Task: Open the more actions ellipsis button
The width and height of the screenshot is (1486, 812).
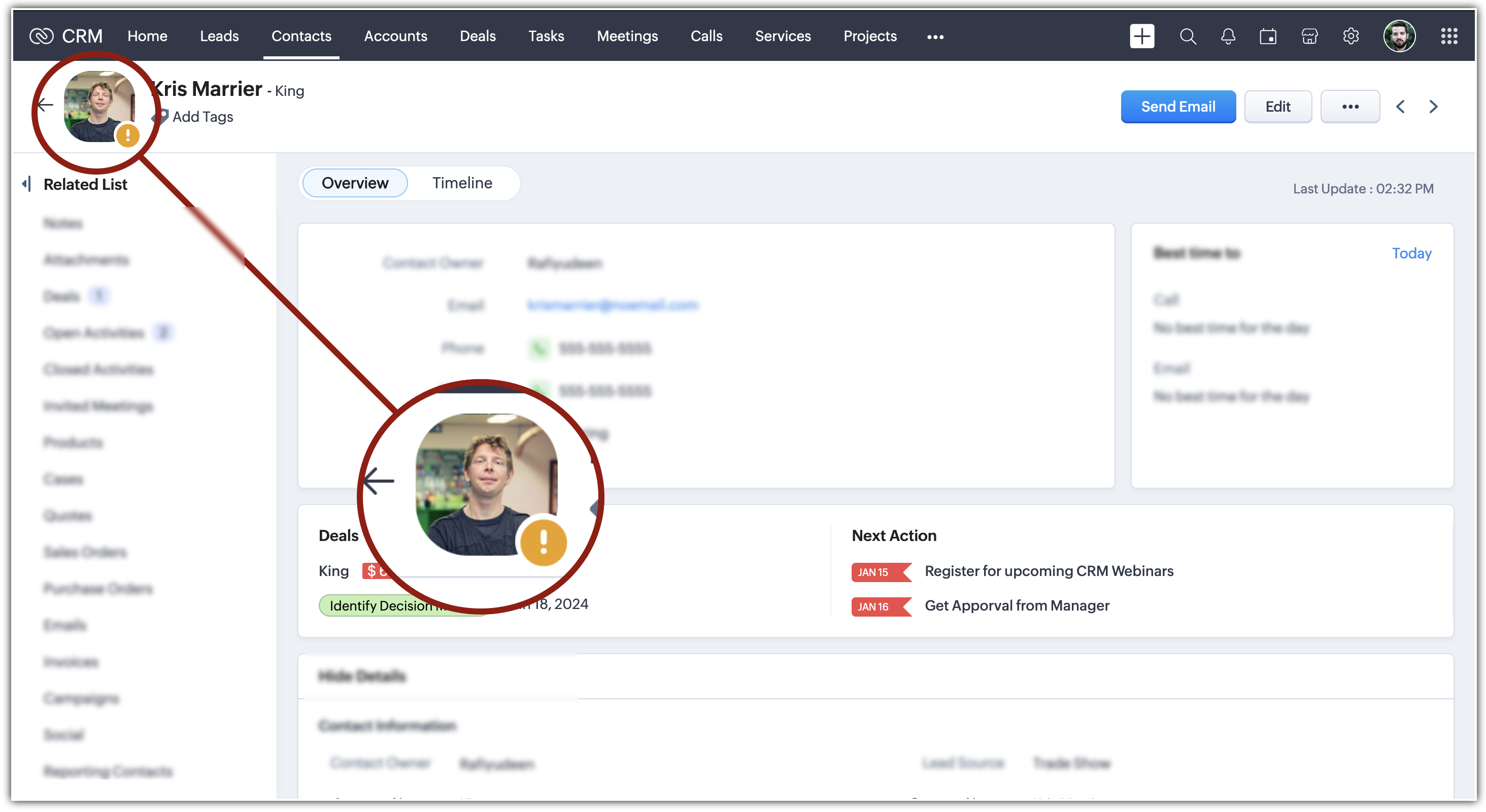Action: point(1350,107)
